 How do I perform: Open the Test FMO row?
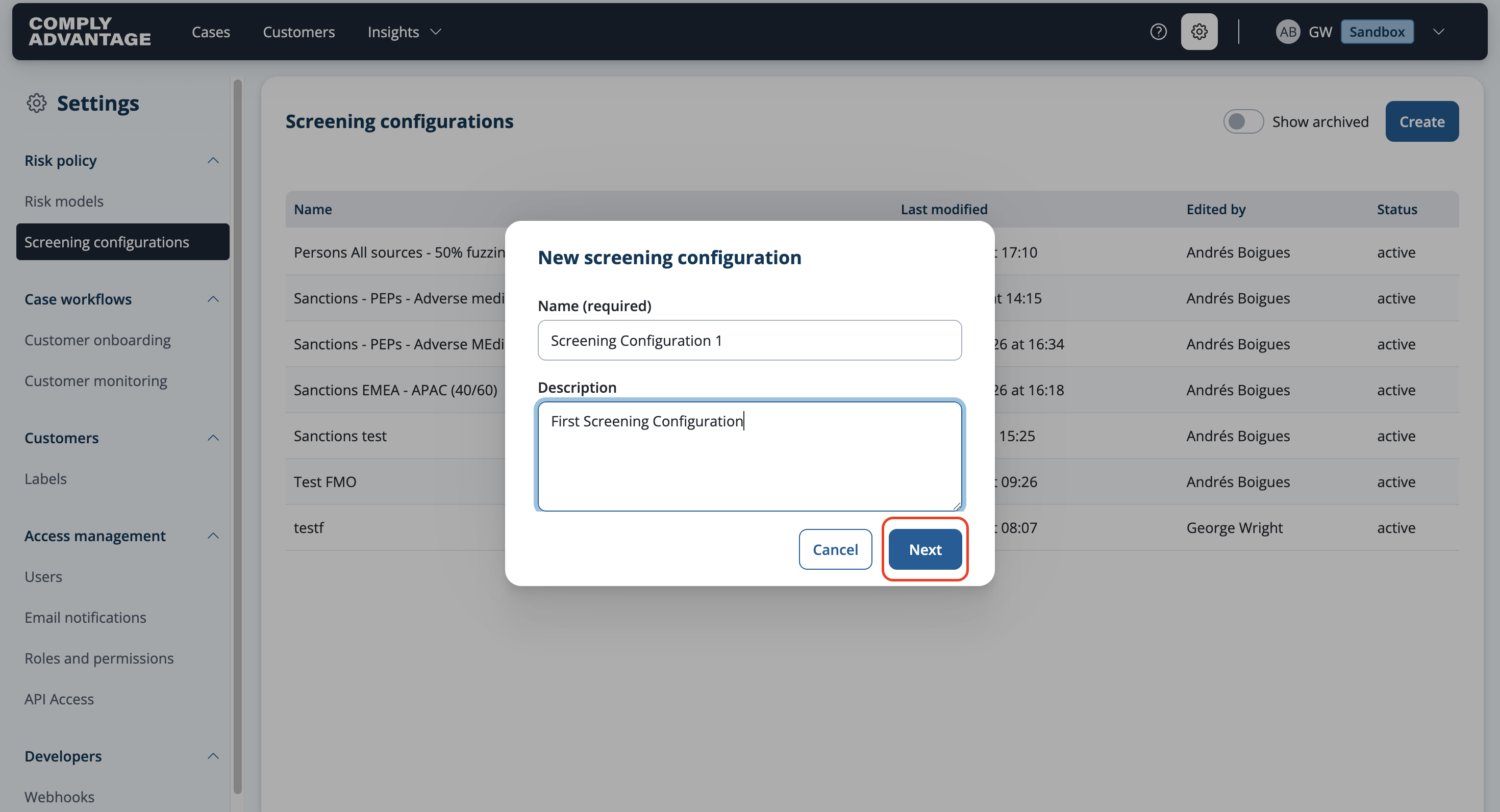(872, 481)
